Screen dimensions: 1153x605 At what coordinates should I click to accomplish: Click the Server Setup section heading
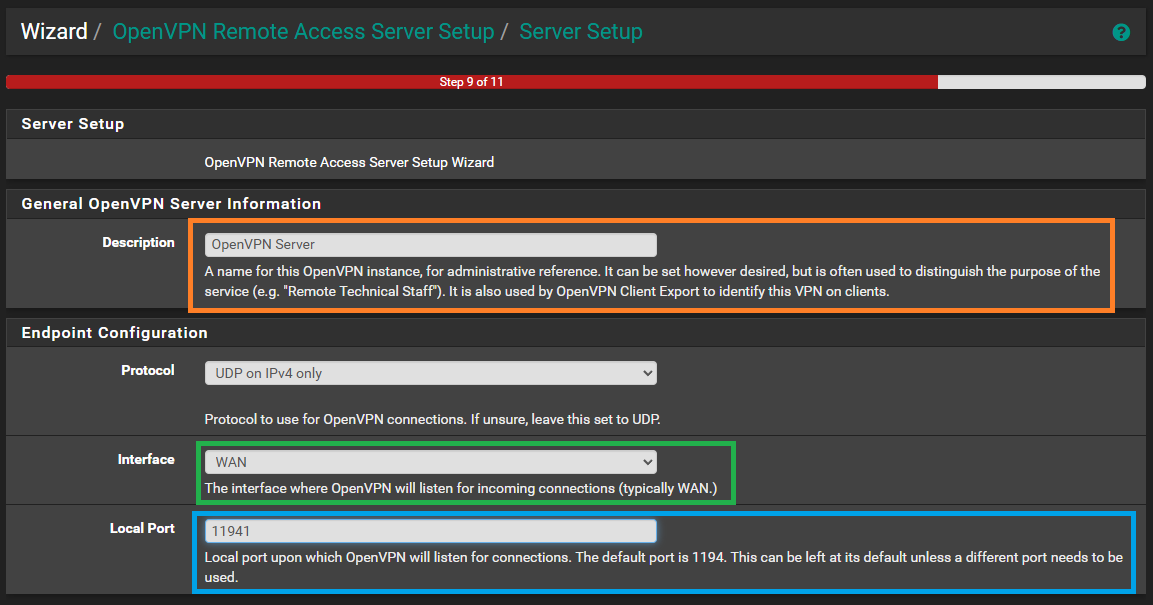pyautogui.click(x=73, y=123)
